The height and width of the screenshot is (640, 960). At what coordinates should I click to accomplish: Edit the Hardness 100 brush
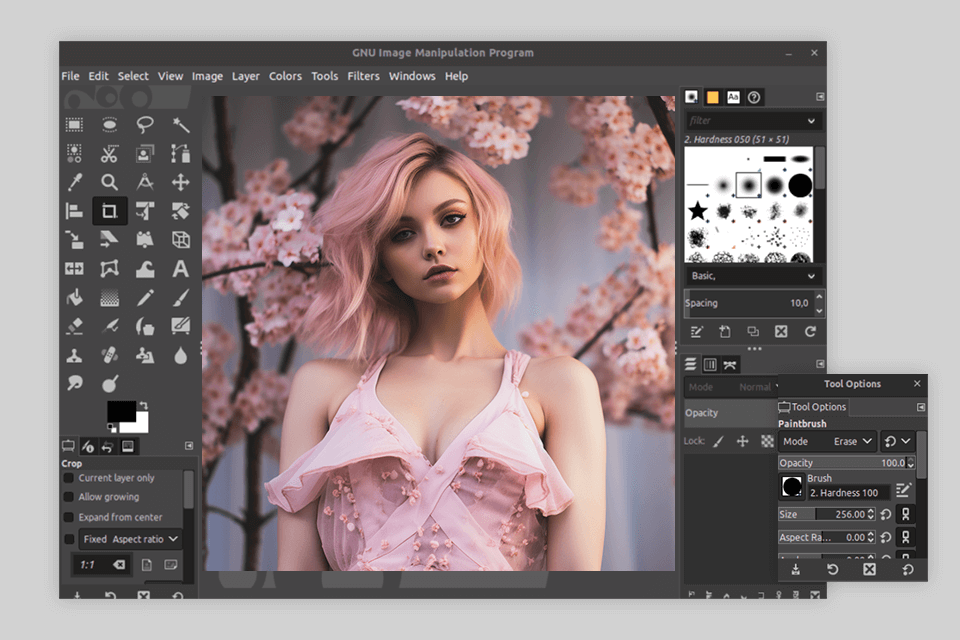click(903, 489)
